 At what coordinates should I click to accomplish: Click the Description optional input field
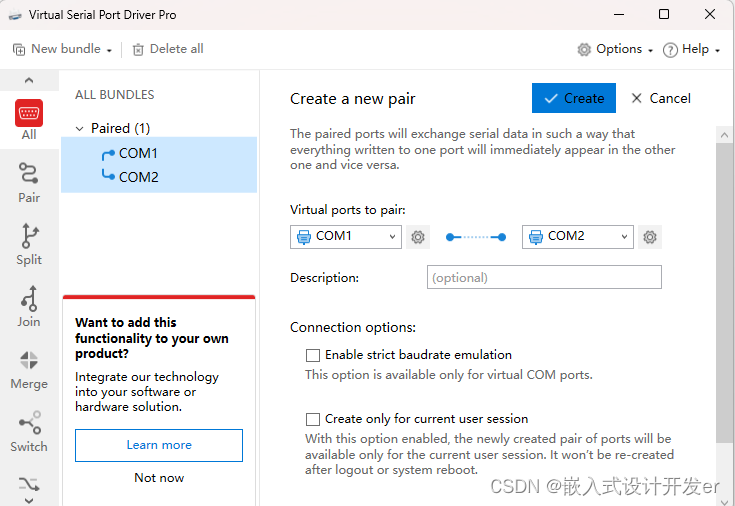point(544,277)
